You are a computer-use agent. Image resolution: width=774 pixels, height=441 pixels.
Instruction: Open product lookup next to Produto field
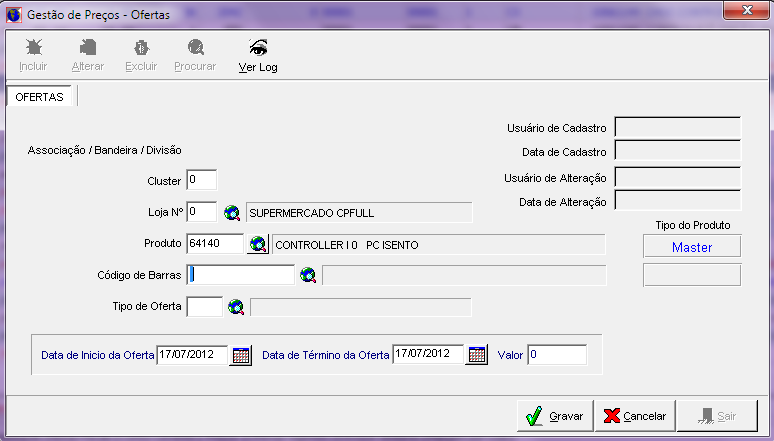tap(258, 244)
